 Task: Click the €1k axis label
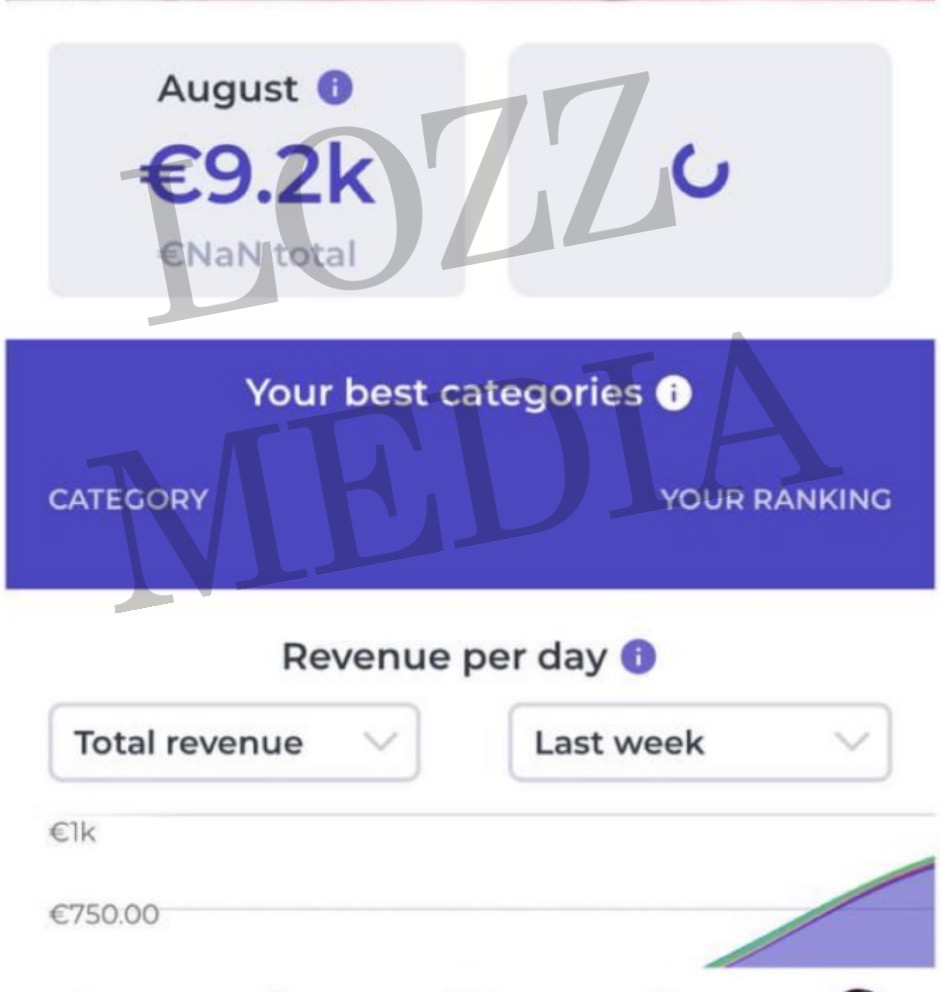[72, 832]
